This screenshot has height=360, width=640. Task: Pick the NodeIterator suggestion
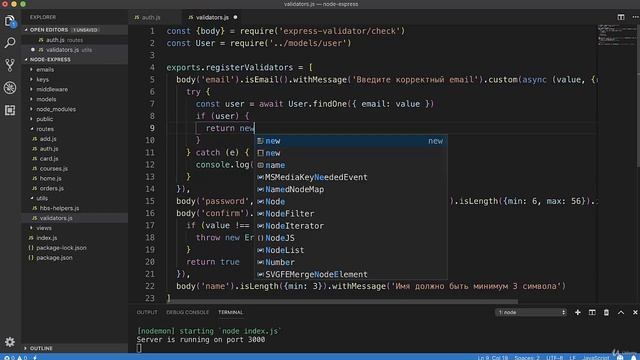(350, 226)
